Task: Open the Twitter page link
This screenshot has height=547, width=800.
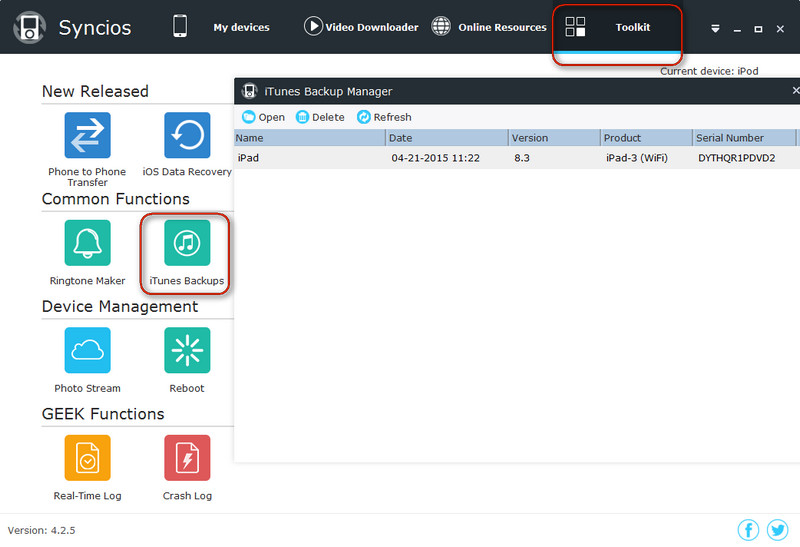Action: pyautogui.click(x=777, y=530)
